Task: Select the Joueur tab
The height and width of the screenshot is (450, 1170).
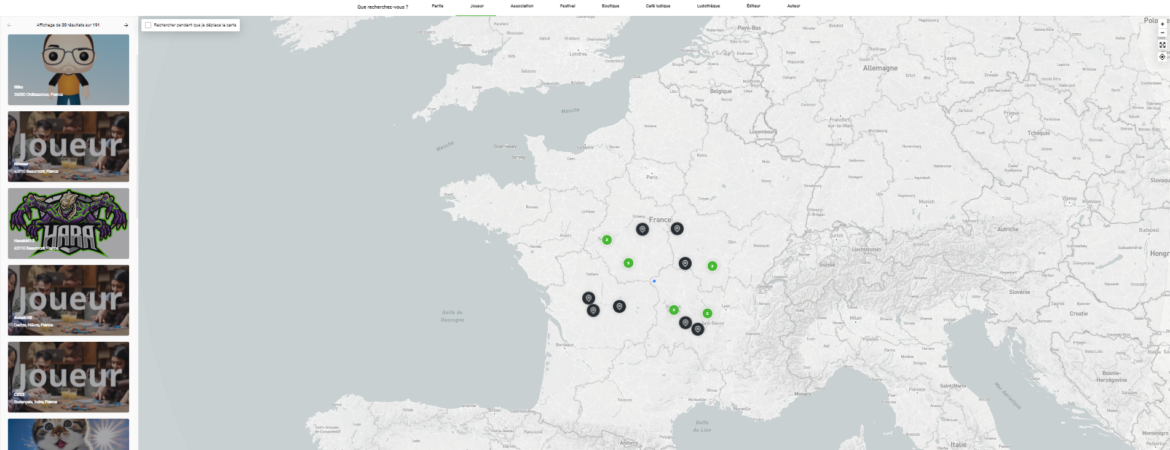Action: 477,6
